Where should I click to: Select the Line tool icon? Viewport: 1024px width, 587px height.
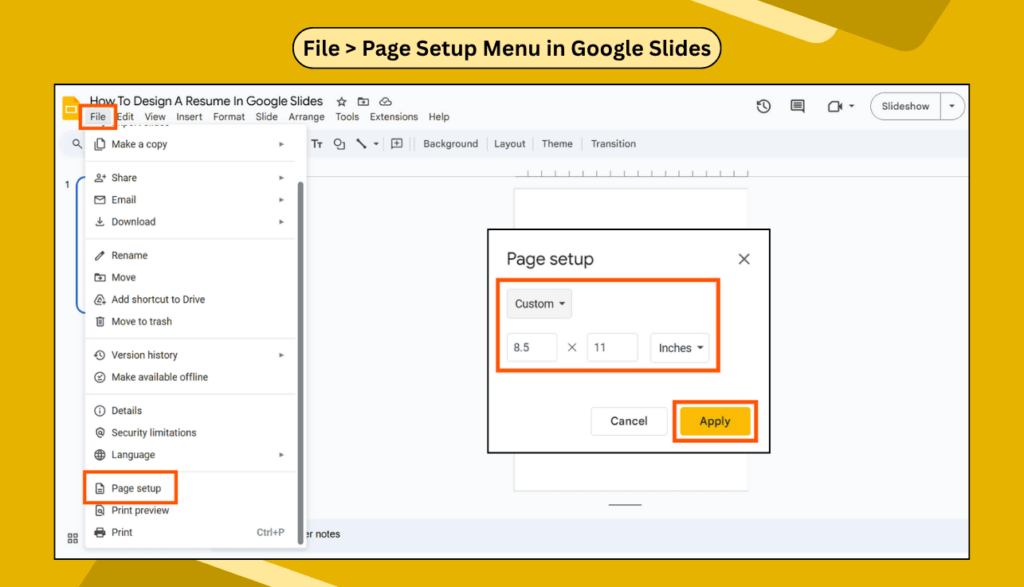pos(360,143)
